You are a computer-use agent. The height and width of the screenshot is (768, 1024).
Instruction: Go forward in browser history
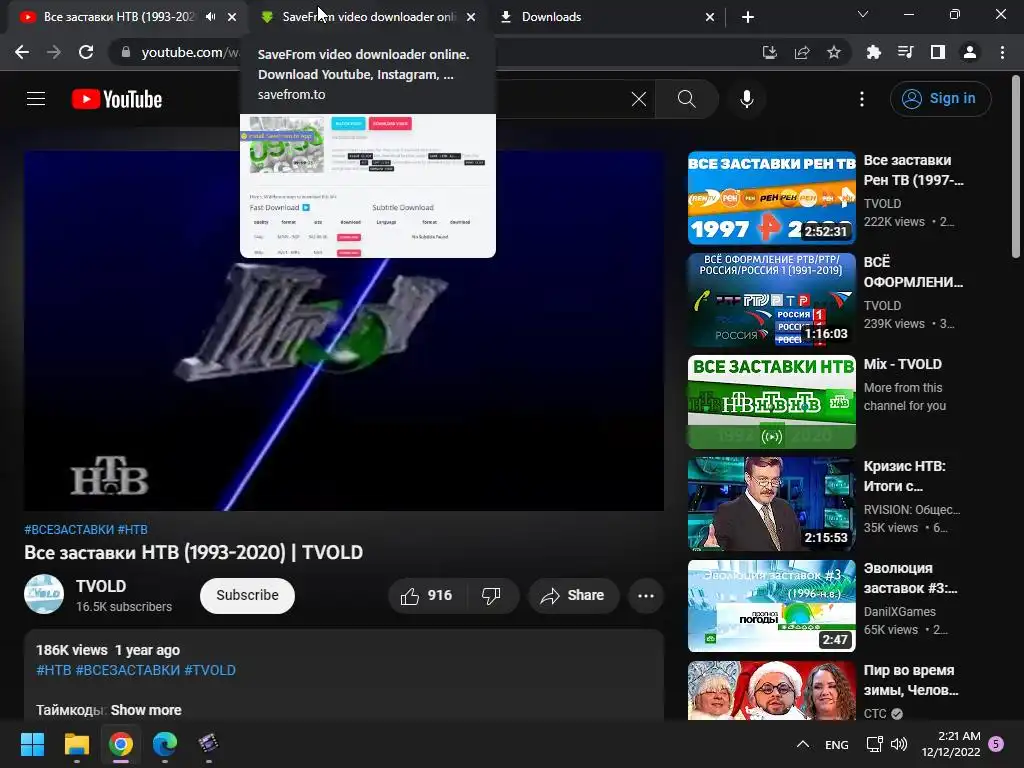coord(54,52)
